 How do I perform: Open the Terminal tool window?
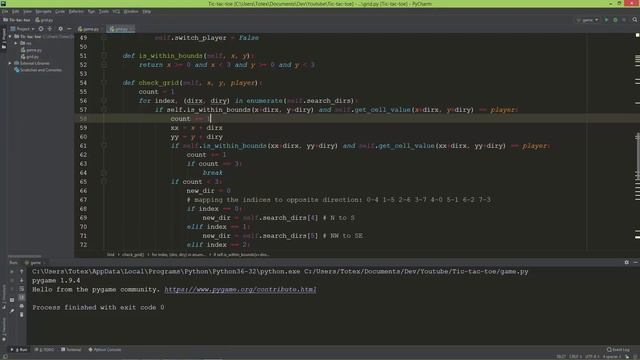(x=71, y=350)
